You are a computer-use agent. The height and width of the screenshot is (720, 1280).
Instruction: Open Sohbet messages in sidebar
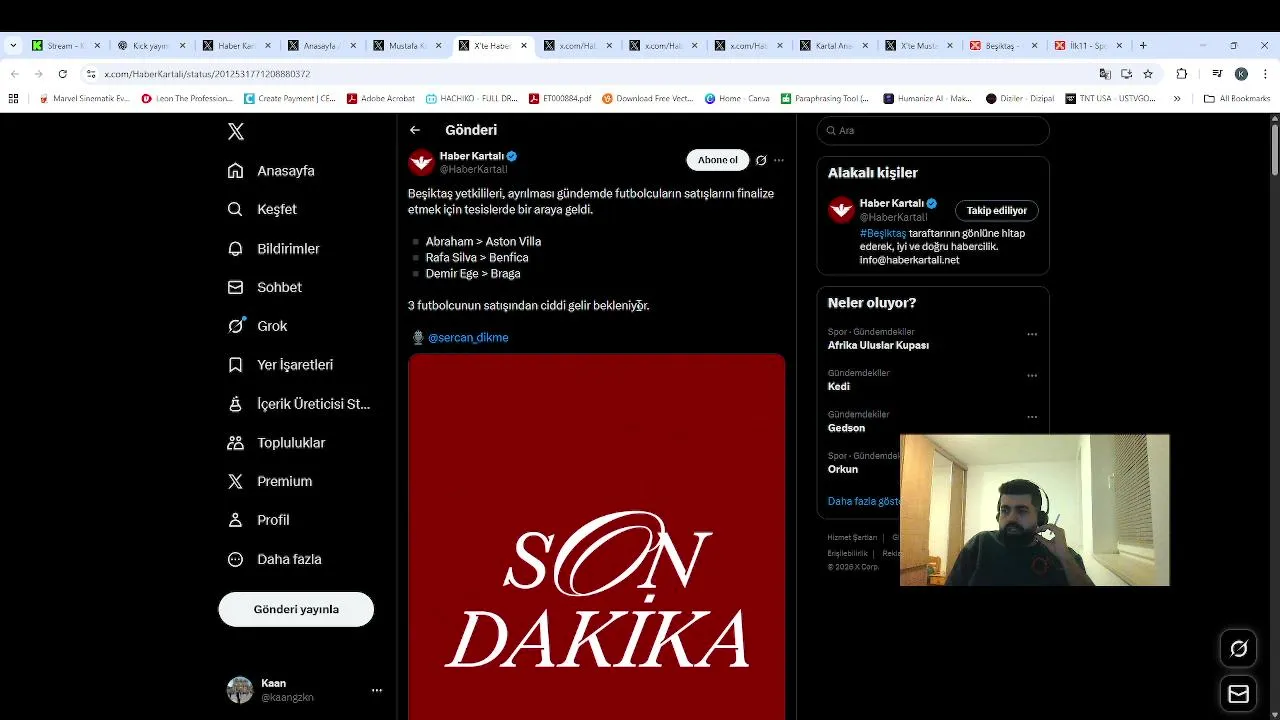point(265,287)
